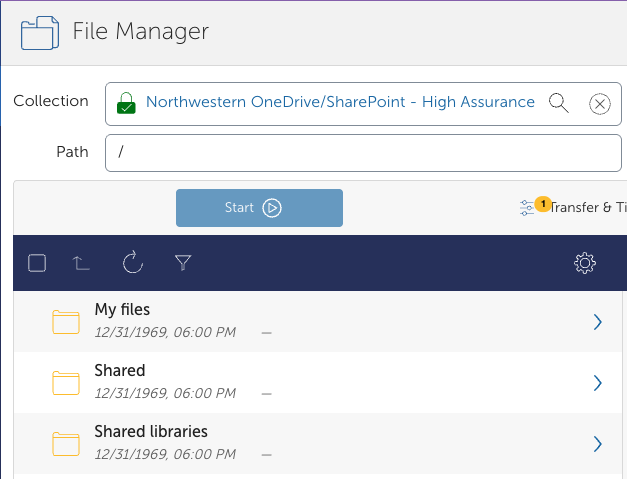
Task: Expand Shared folder with its chevron
Action: tap(598, 383)
